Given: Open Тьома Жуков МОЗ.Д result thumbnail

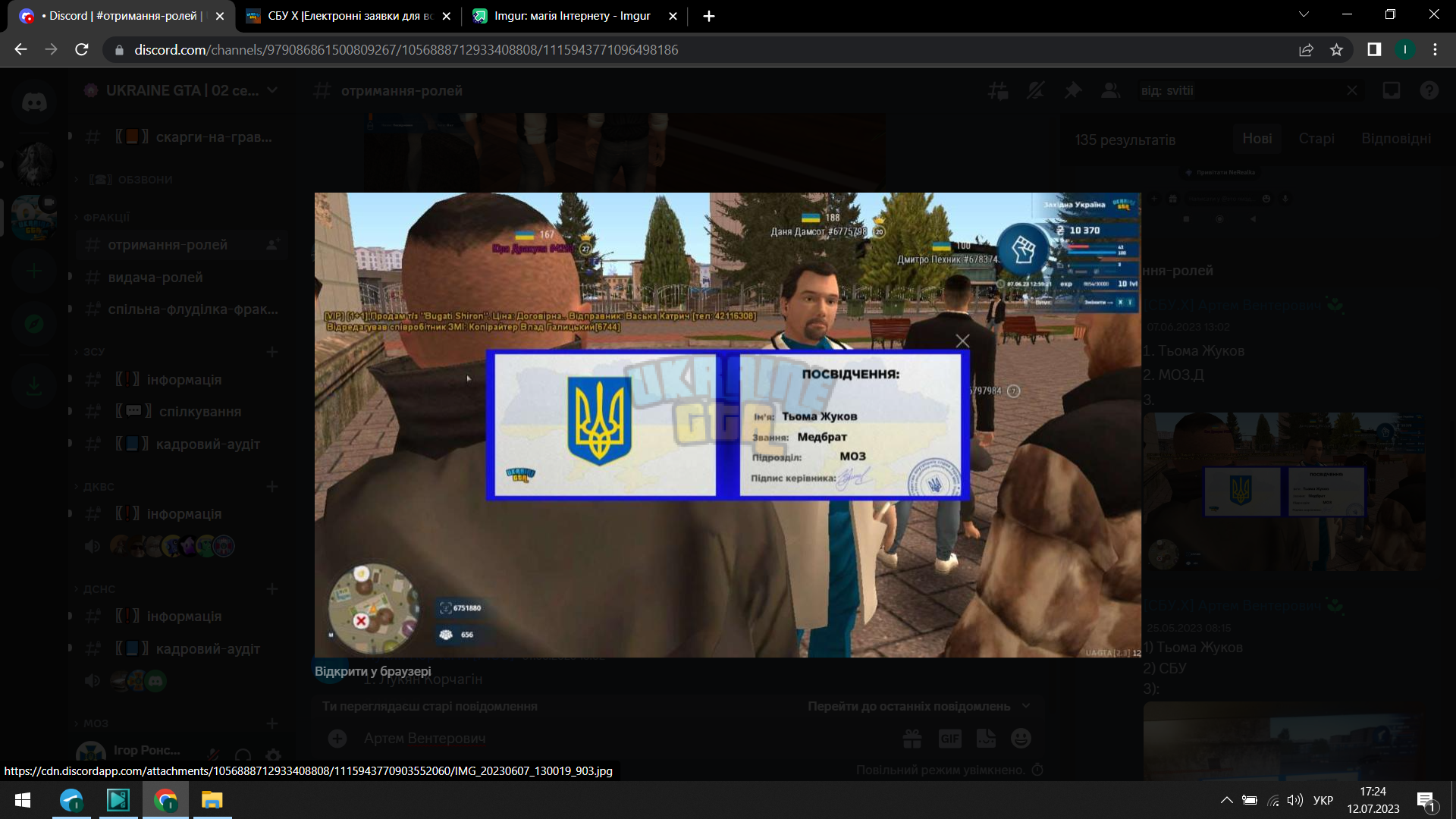Looking at the screenshot, I should (1285, 491).
